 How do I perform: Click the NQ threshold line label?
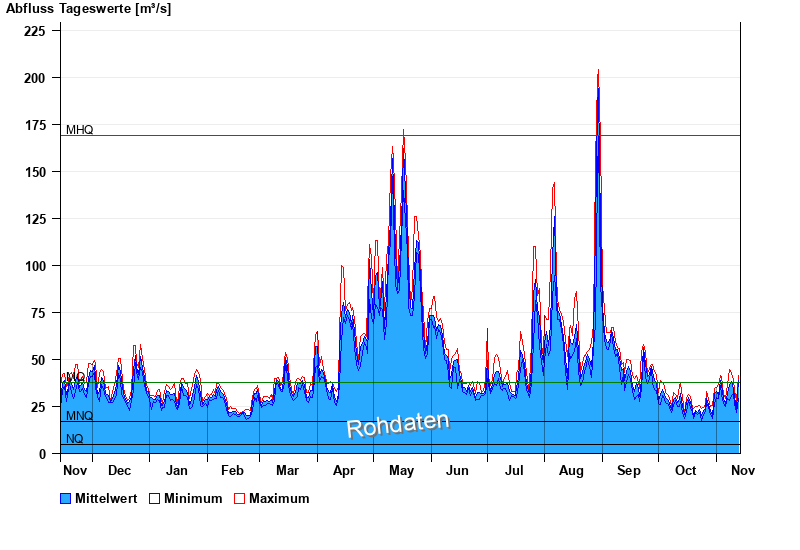pyautogui.click(x=75, y=439)
